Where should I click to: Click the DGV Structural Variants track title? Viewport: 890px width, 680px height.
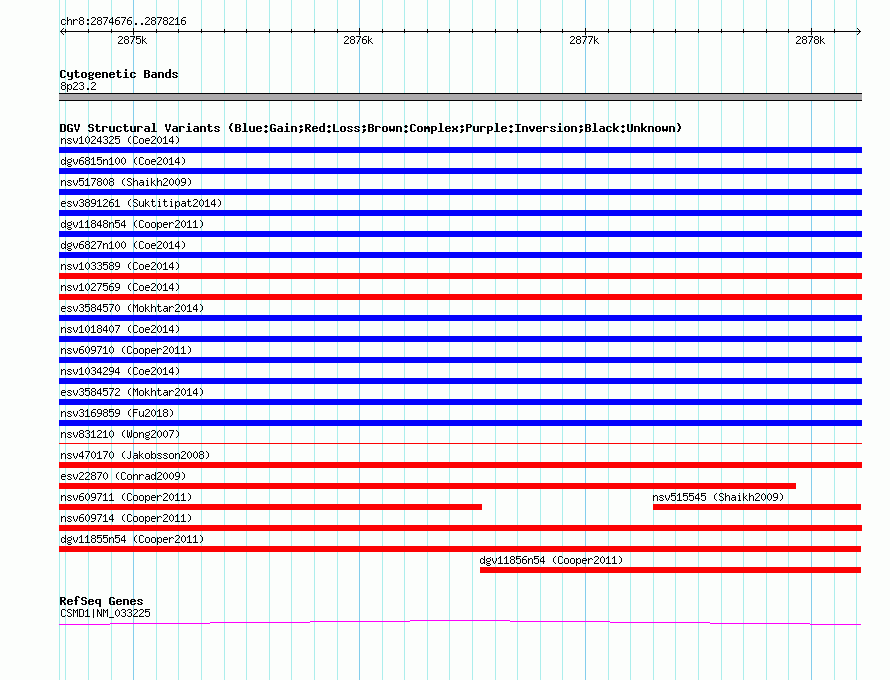click(371, 128)
